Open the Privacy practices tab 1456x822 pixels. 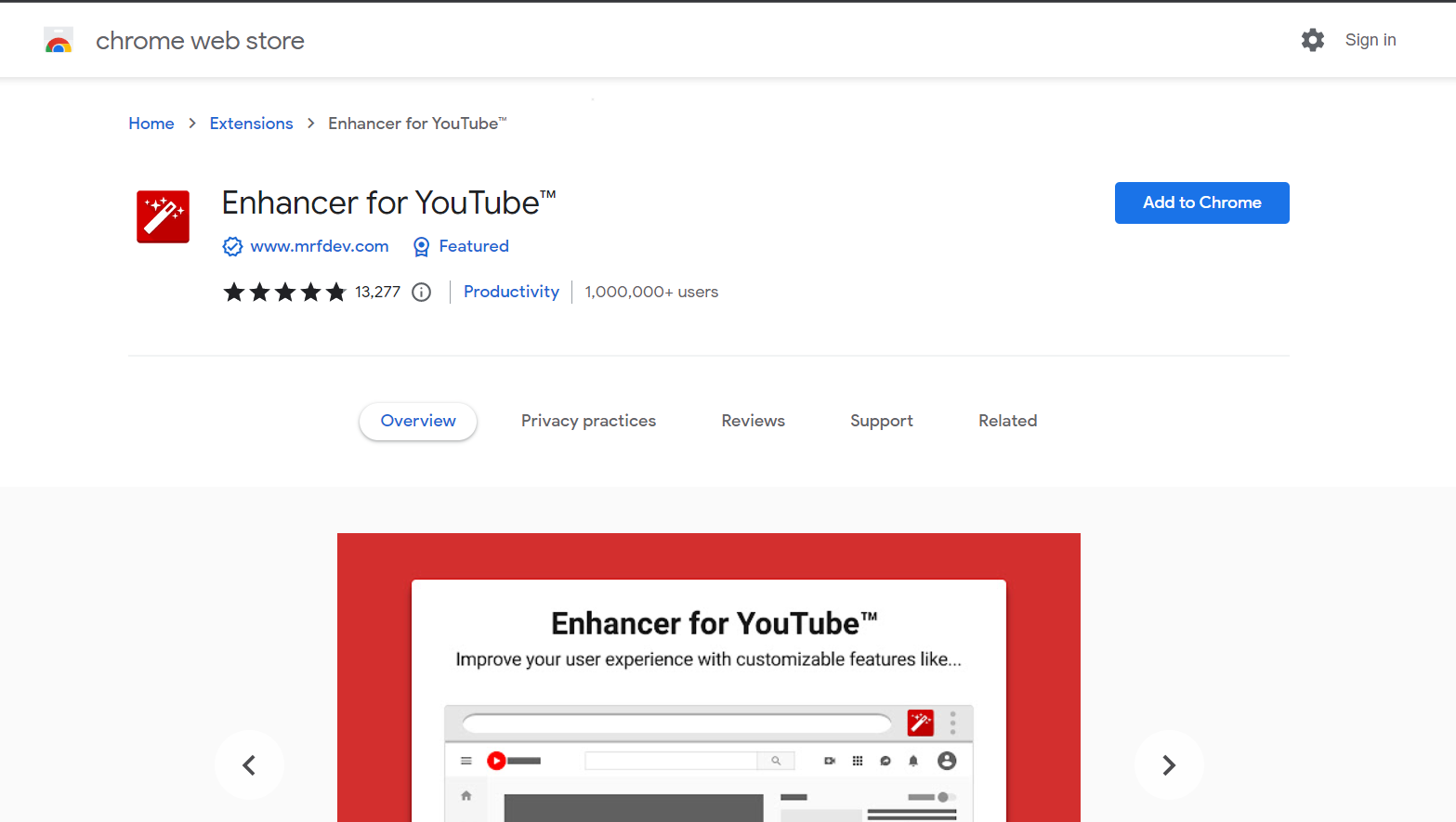pos(588,420)
